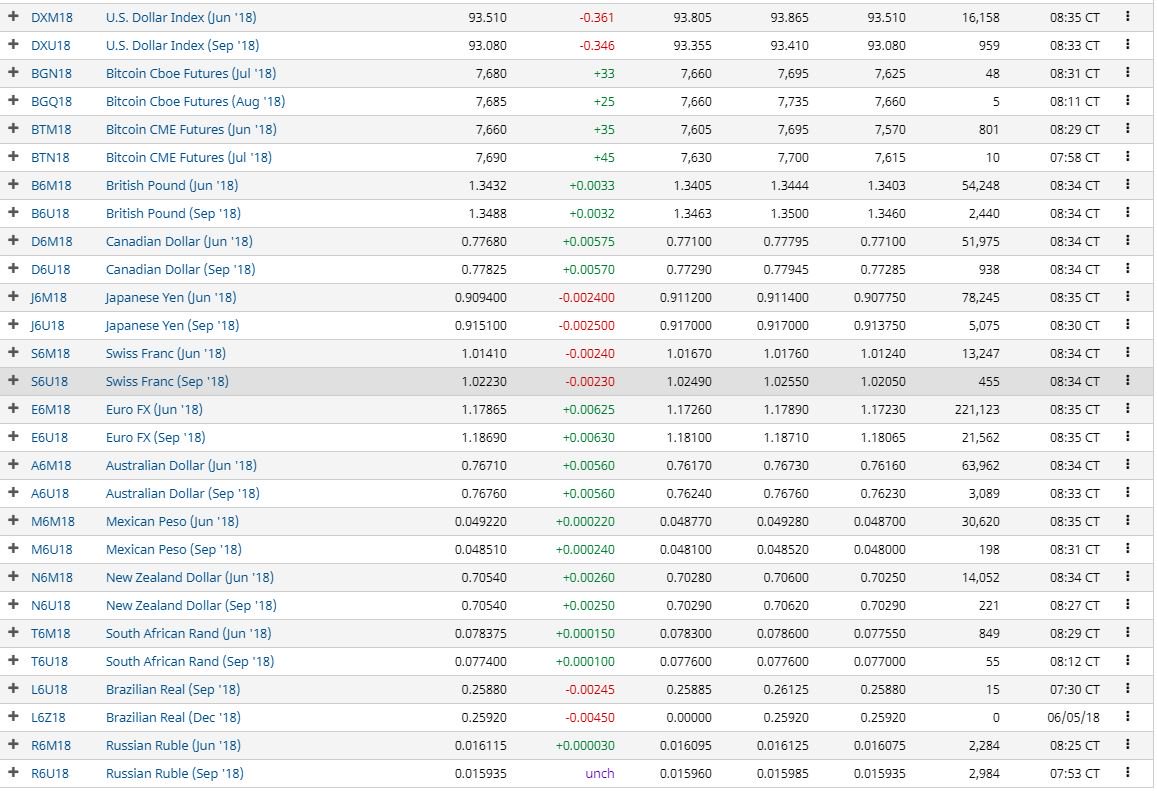
Task: Open Mexican Peso (Jun '18) contract link
Action: [x=172, y=522]
